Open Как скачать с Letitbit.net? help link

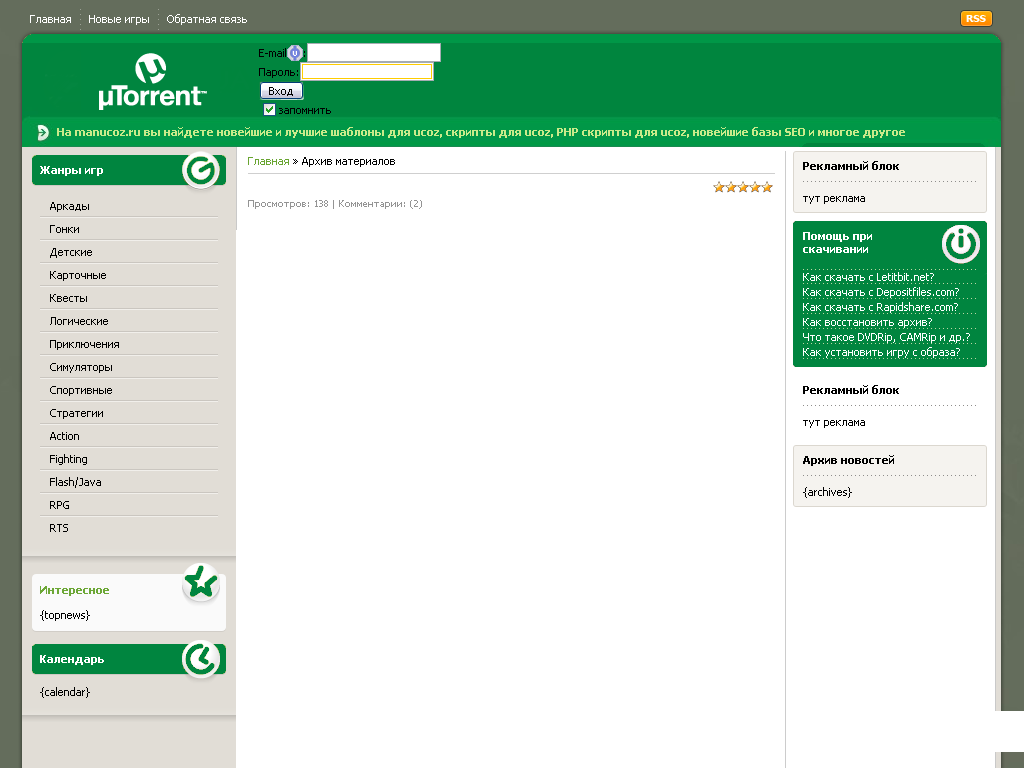pos(868,277)
